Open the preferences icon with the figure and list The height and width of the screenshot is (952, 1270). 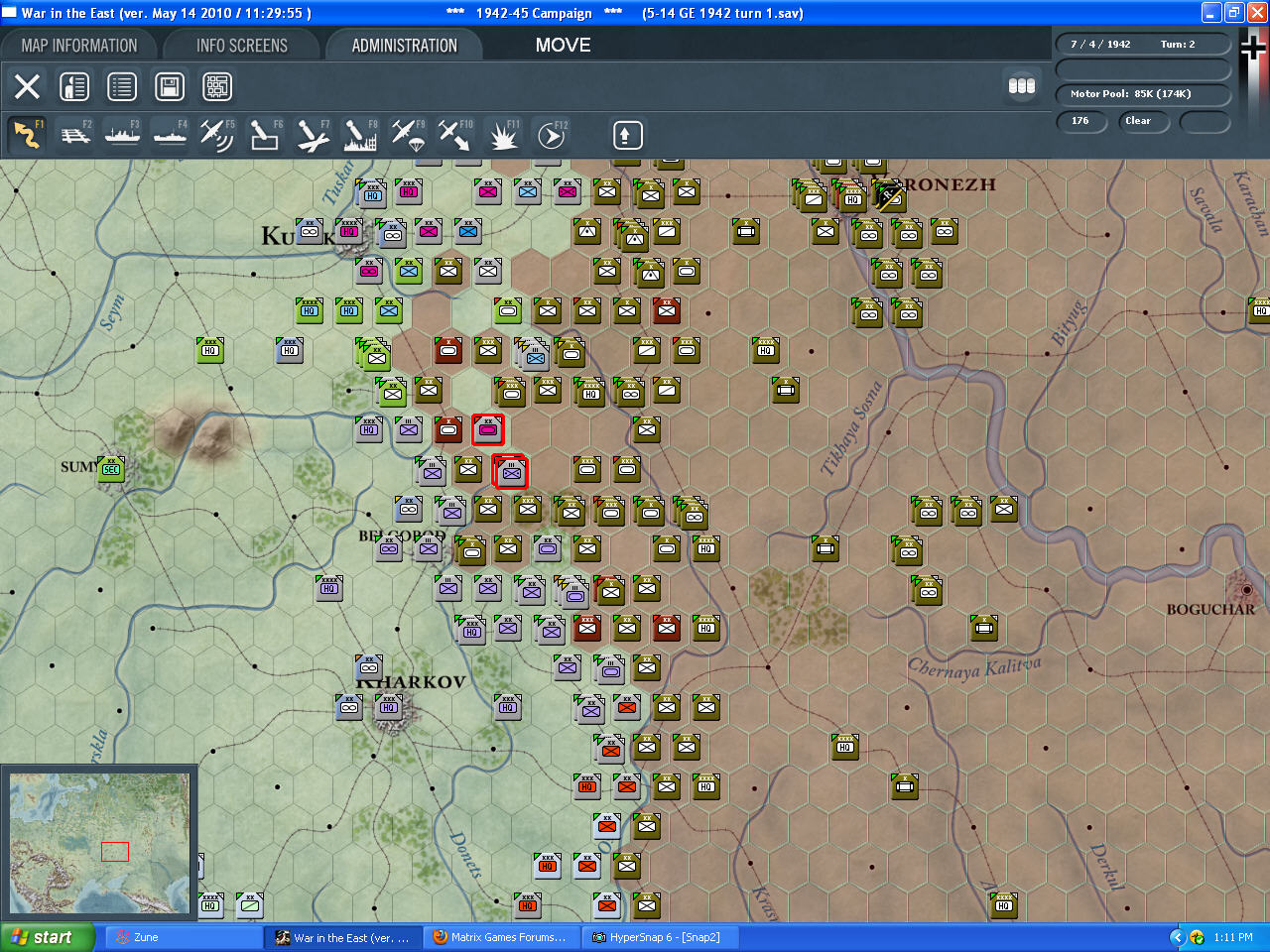point(74,87)
